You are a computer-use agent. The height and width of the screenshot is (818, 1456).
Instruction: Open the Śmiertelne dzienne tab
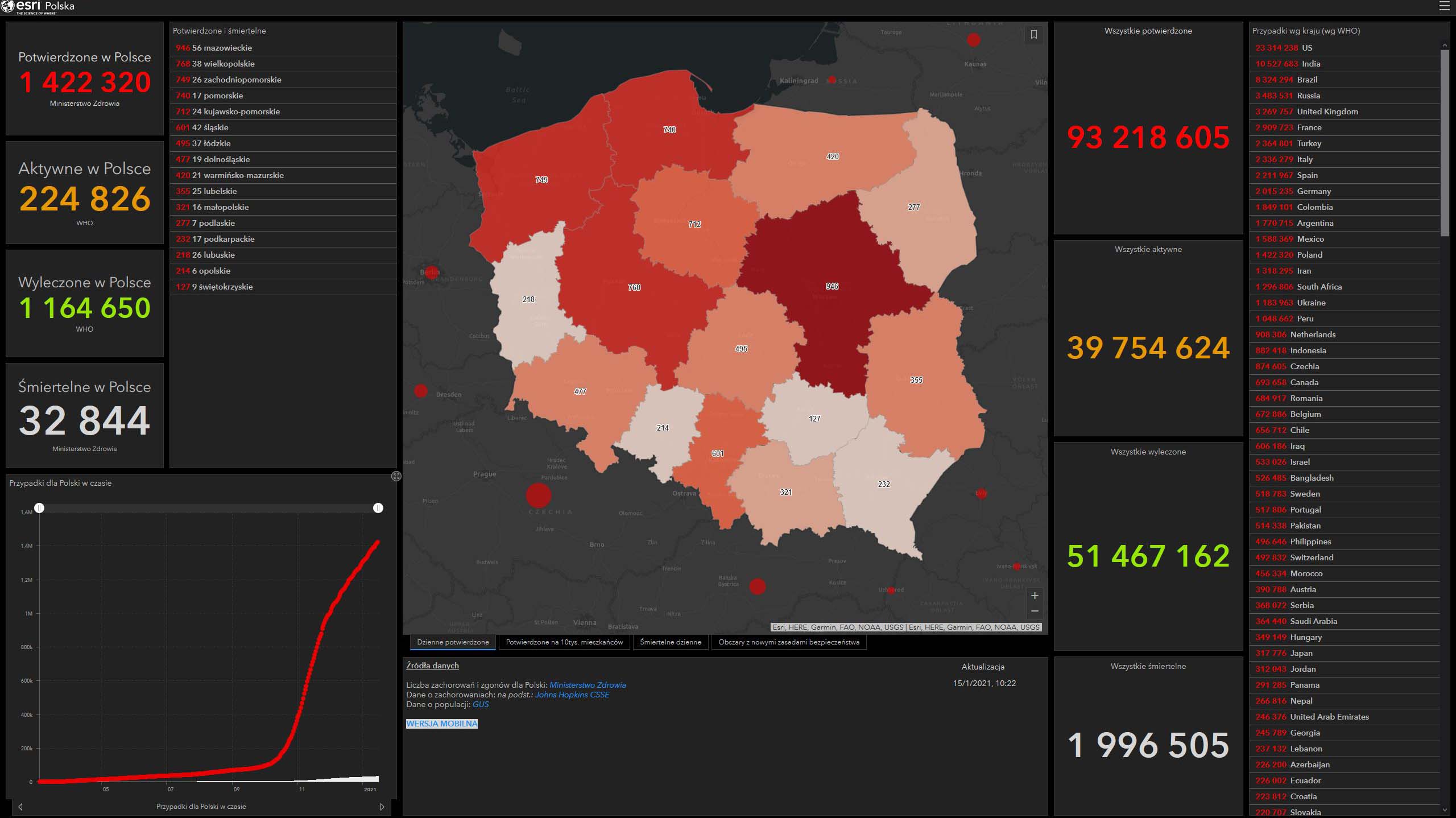pyautogui.click(x=671, y=642)
